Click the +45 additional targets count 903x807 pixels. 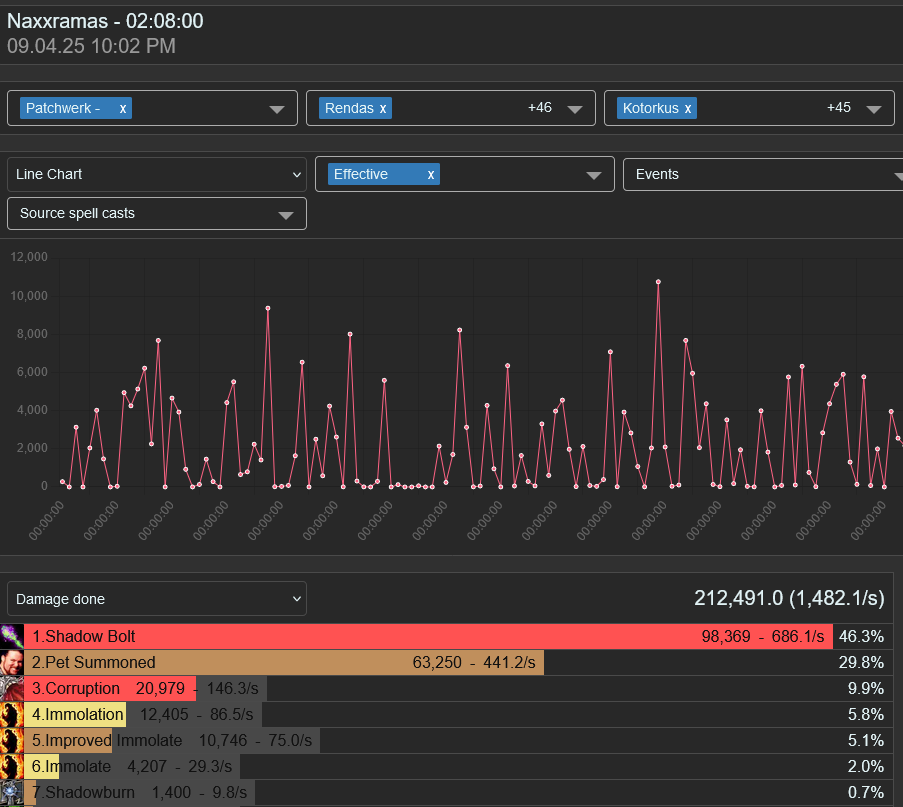click(838, 108)
